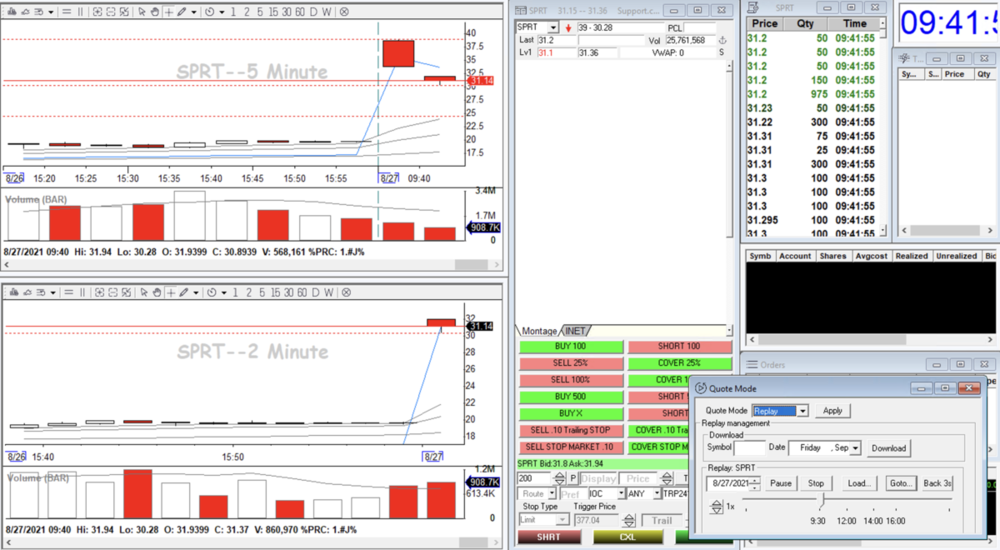Click the clock icon in 5 Minute chart toolbar
This screenshot has width=1000, height=550.
(x=210, y=11)
